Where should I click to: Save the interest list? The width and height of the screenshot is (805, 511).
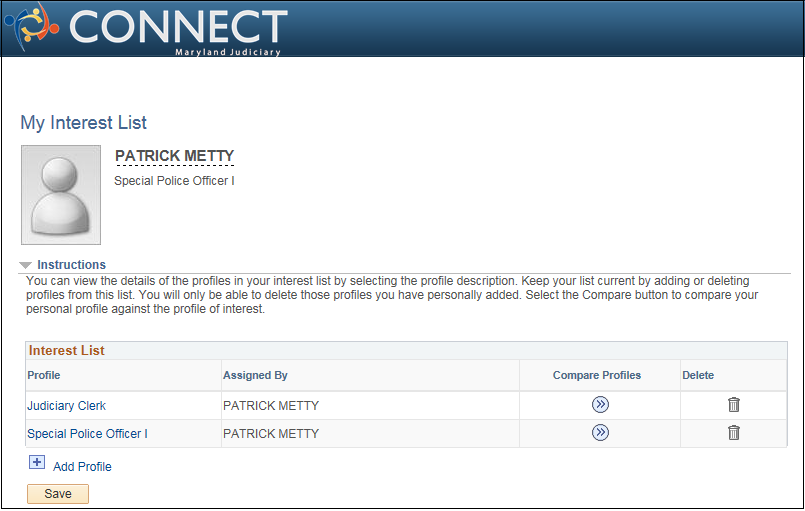58,494
